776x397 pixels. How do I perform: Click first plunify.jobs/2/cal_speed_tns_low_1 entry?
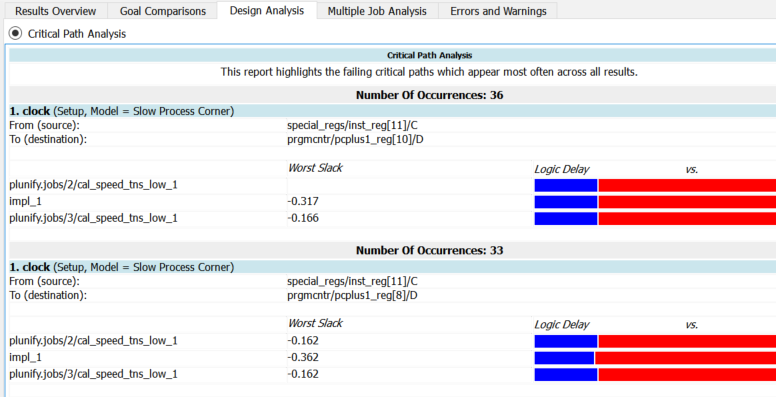[93, 185]
